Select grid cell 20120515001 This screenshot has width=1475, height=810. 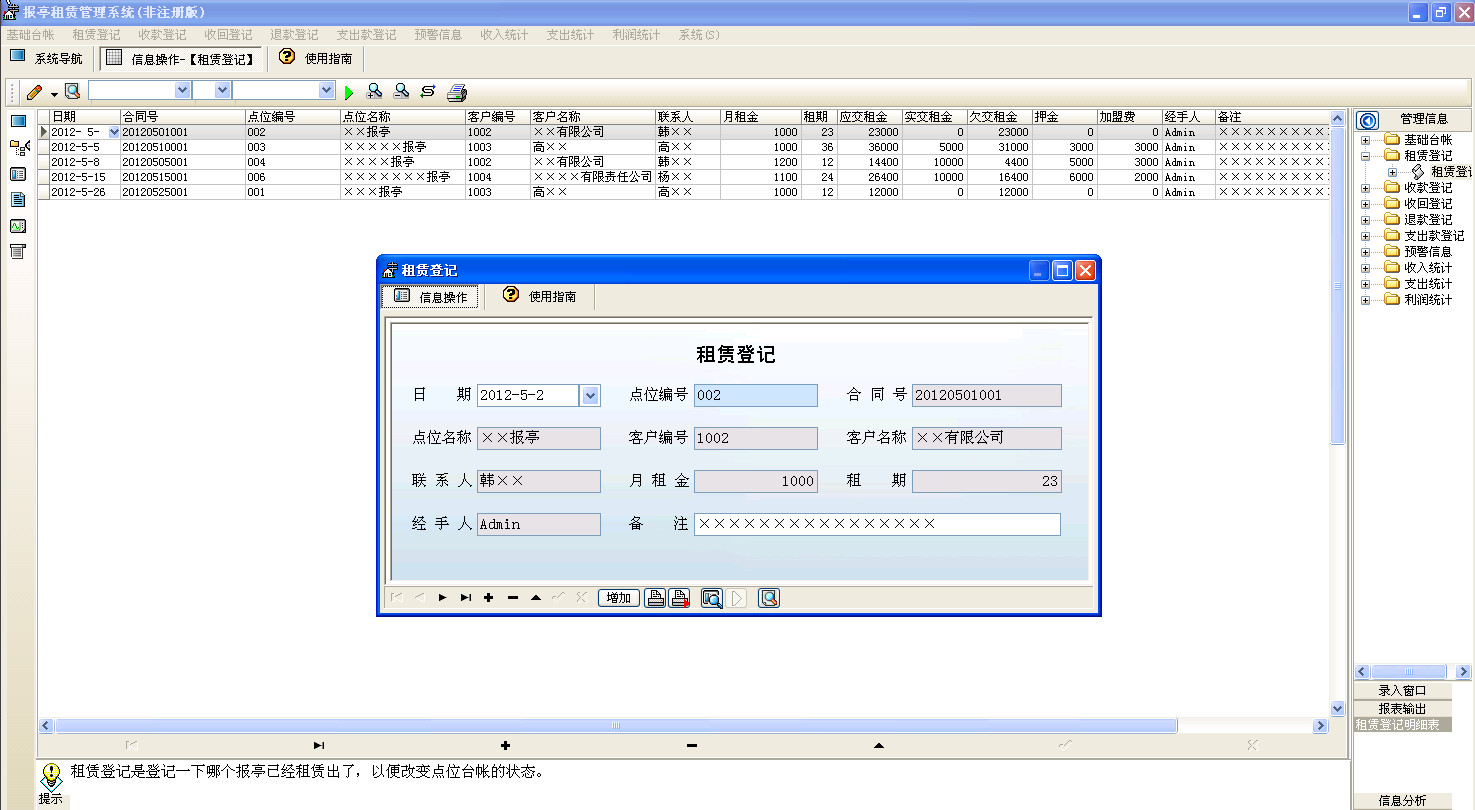(x=182, y=177)
